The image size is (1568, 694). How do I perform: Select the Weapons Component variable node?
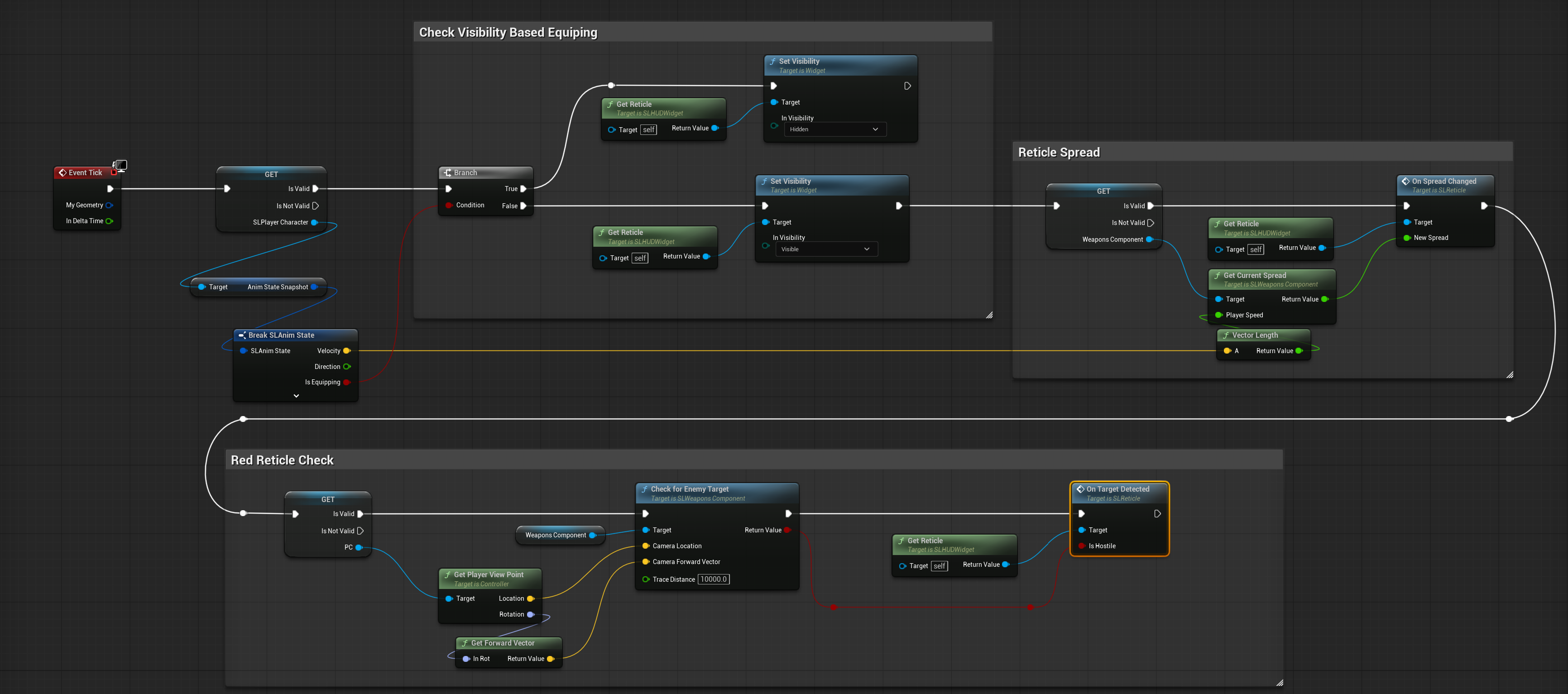point(560,535)
